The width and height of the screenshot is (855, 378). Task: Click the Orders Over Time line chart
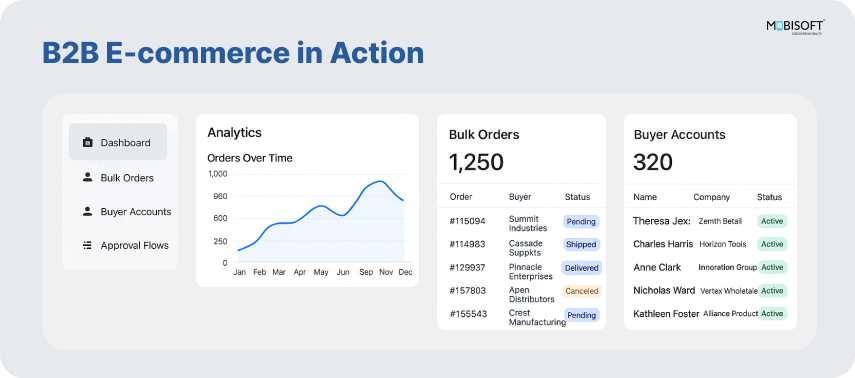tap(321, 221)
